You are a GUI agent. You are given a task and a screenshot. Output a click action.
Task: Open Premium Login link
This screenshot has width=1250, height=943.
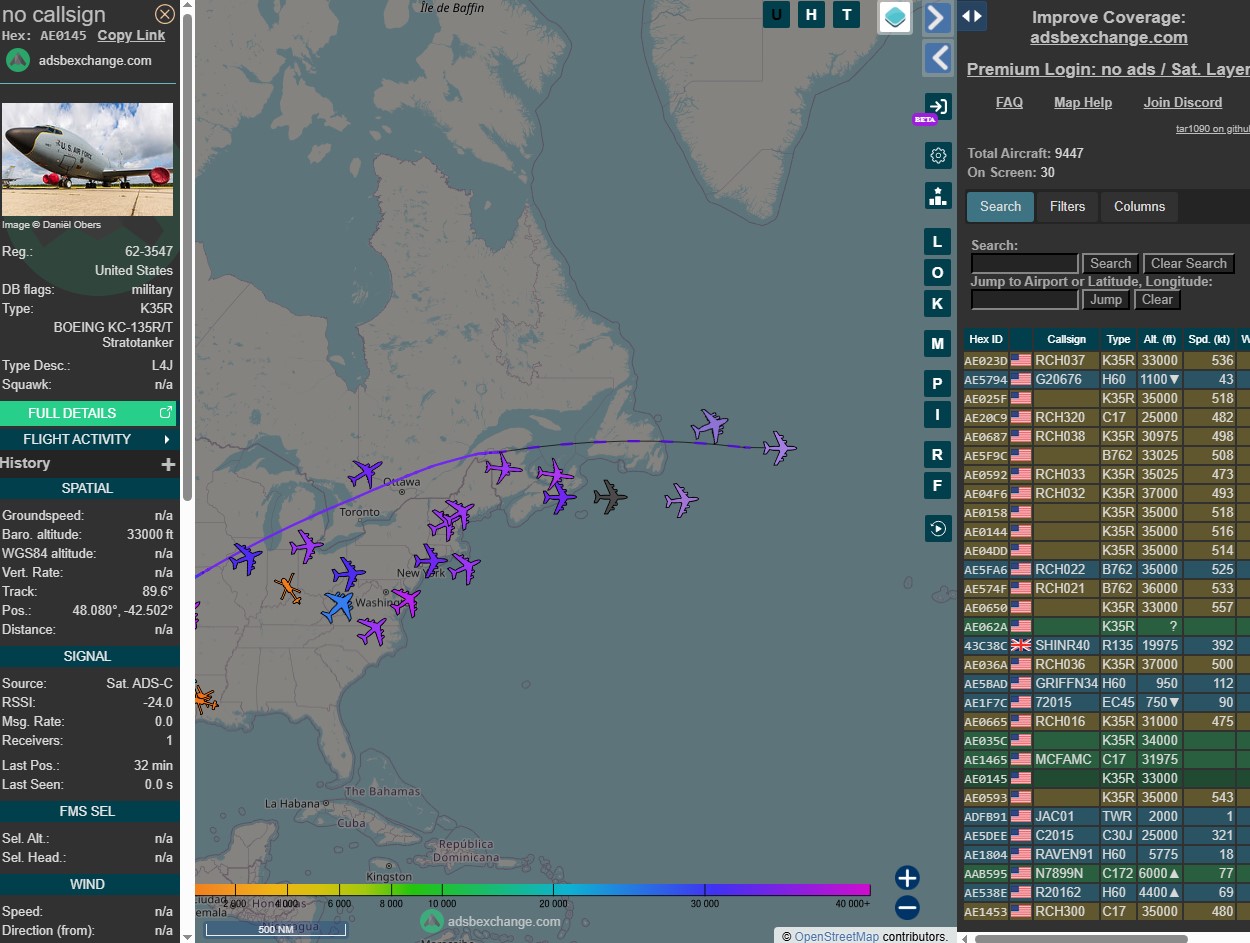click(x=1108, y=69)
